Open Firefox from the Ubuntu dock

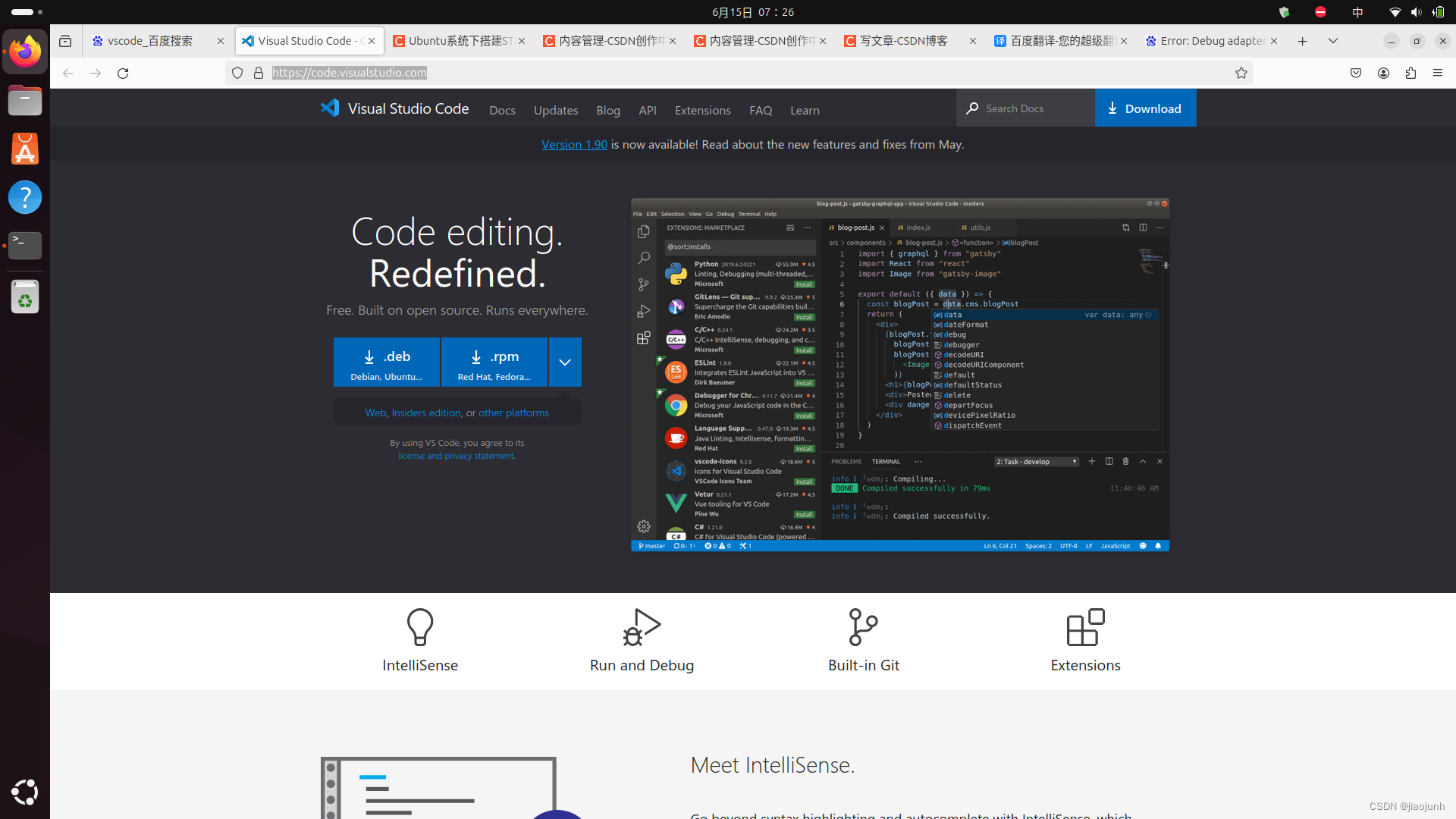pos(25,52)
